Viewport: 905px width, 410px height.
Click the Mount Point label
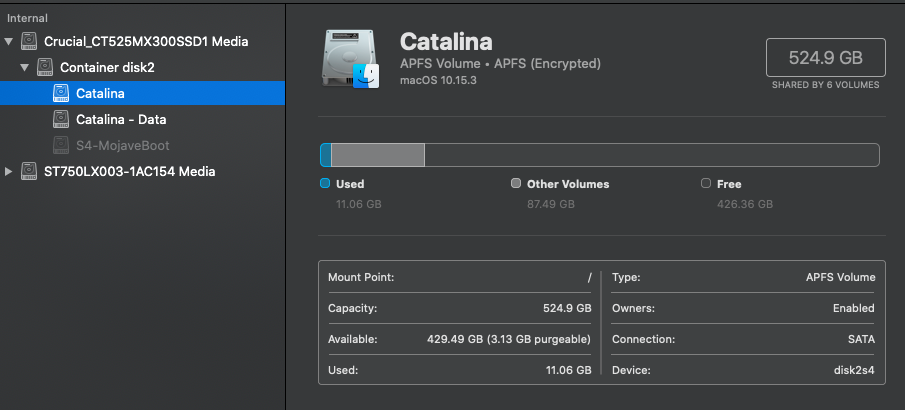click(x=361, y=277)
